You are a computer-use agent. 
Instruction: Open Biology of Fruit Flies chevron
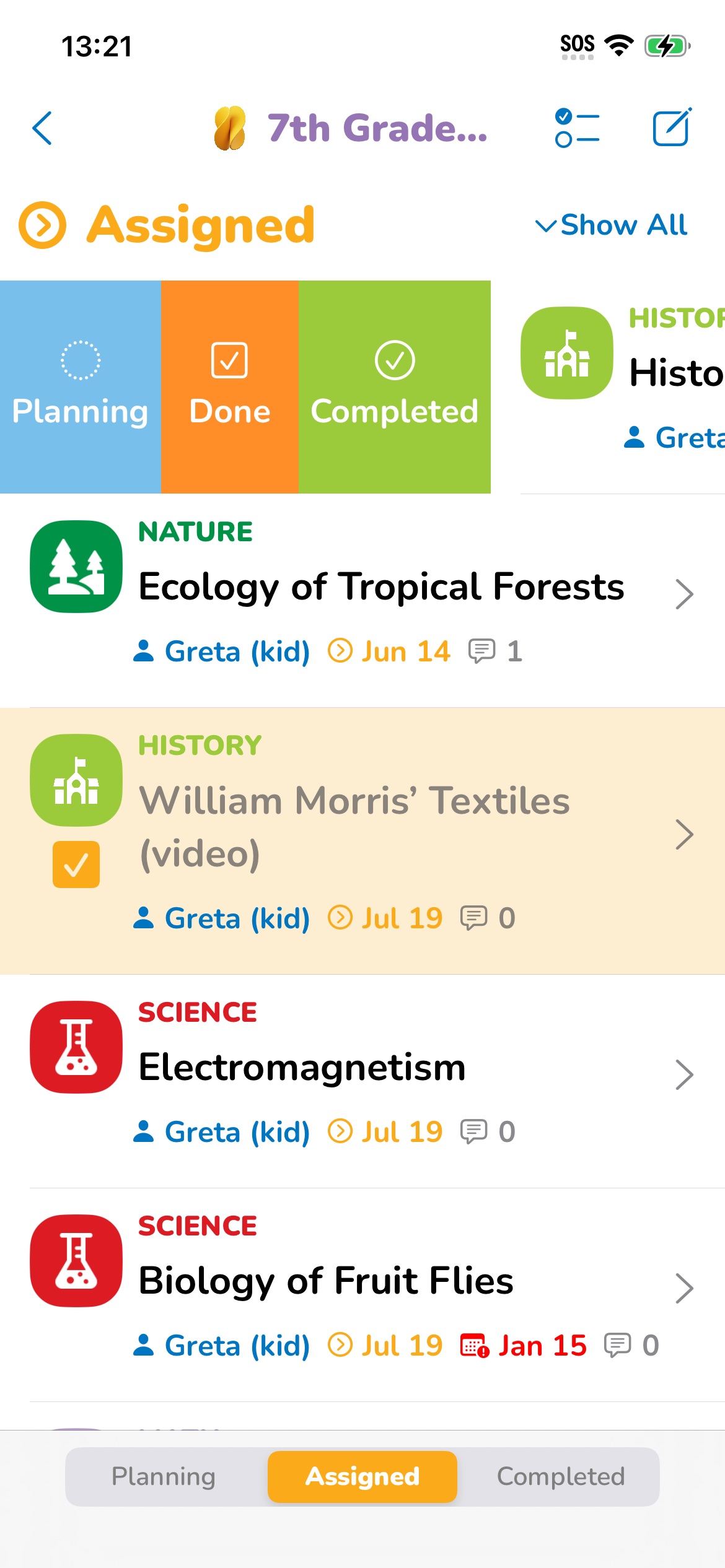point(683,1288)
